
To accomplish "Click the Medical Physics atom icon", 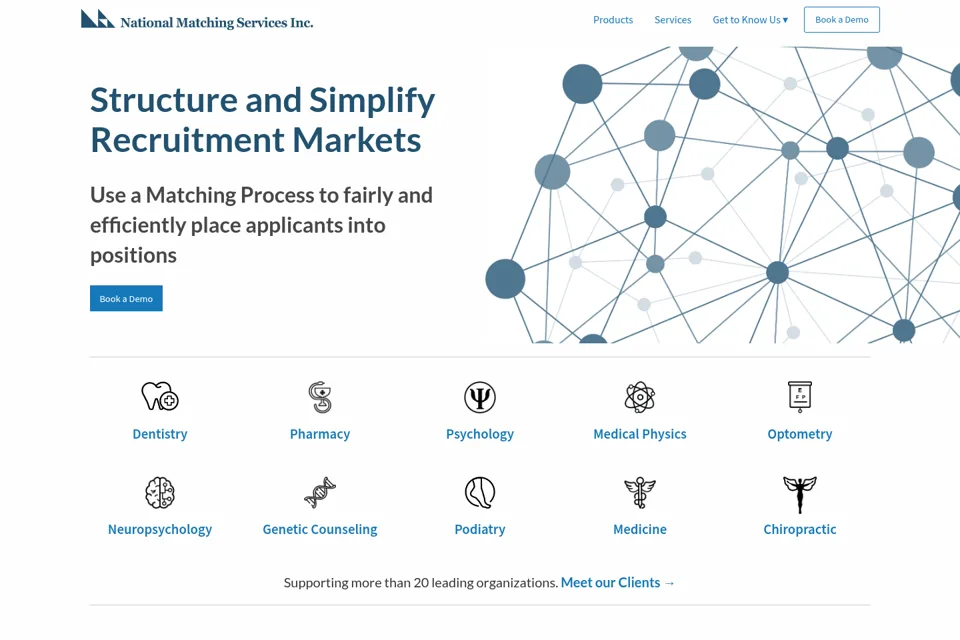I will [x=640, y=397].
